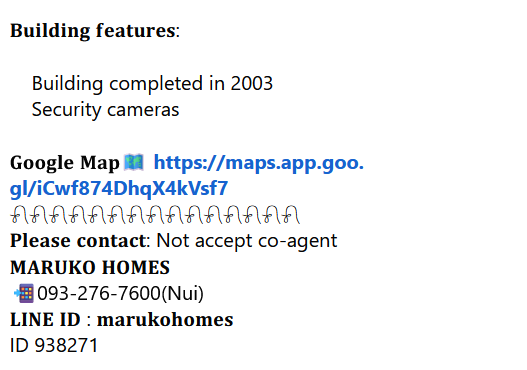Click the '(Nui)' contact name
The height and width of the screenshot is (370, 527).
coord(183,293)
